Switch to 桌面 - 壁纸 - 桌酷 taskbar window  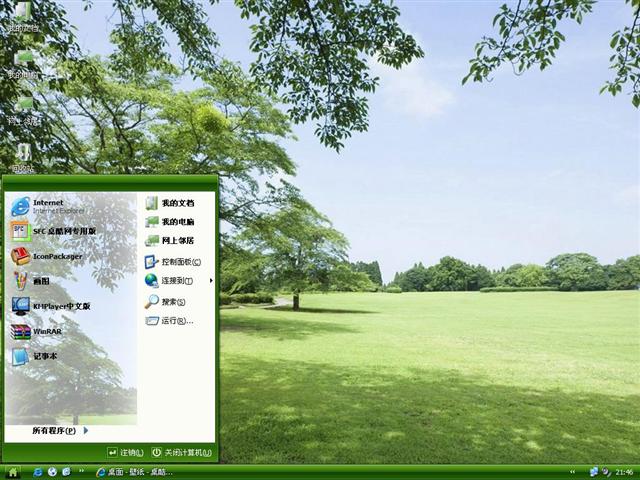coord(135,472)
